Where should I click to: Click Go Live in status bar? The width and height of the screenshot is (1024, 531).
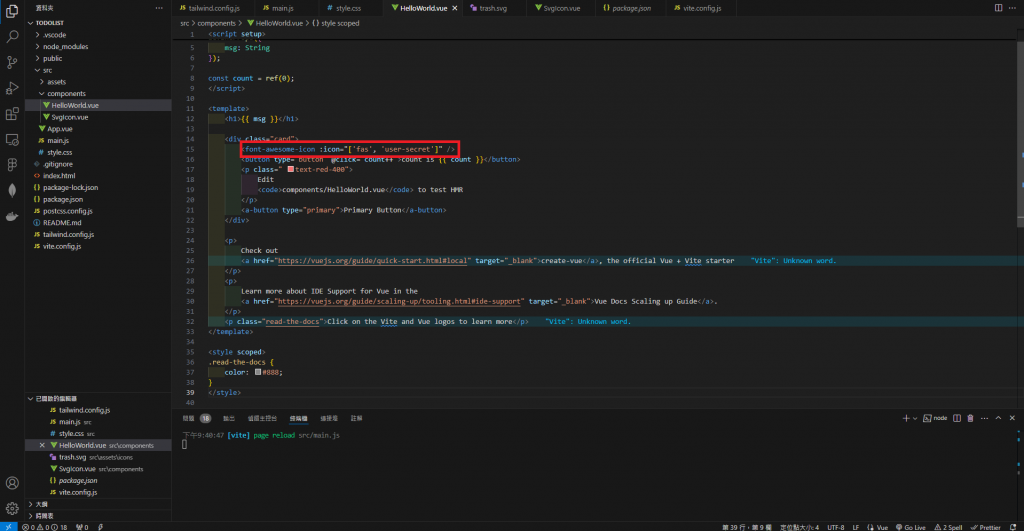click(x=910, y=527)
